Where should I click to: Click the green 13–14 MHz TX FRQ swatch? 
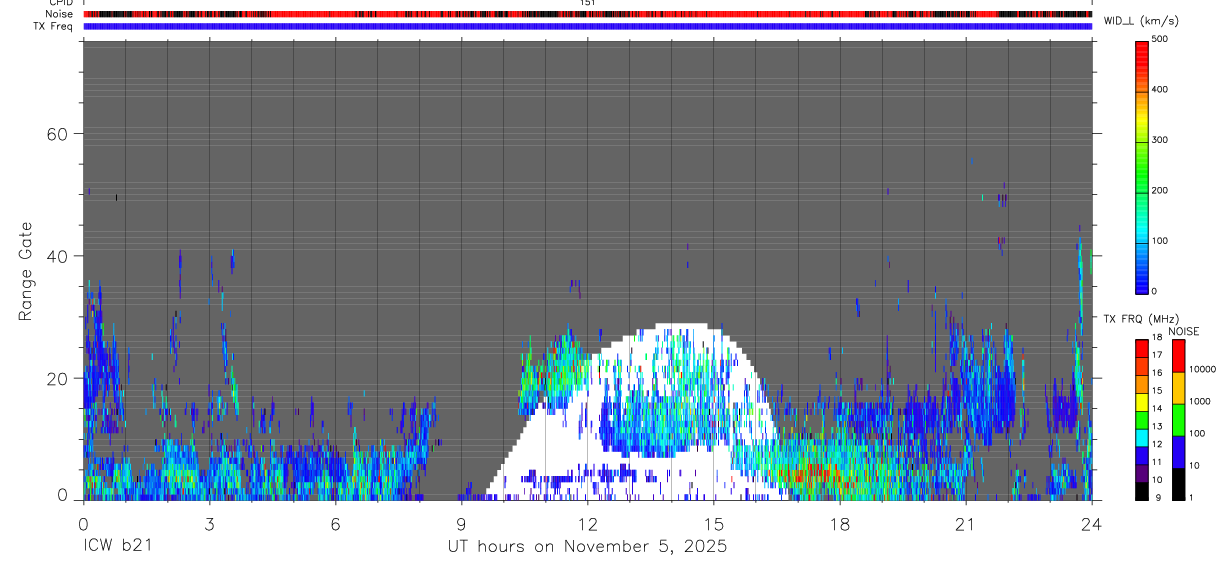point(1141,420)
